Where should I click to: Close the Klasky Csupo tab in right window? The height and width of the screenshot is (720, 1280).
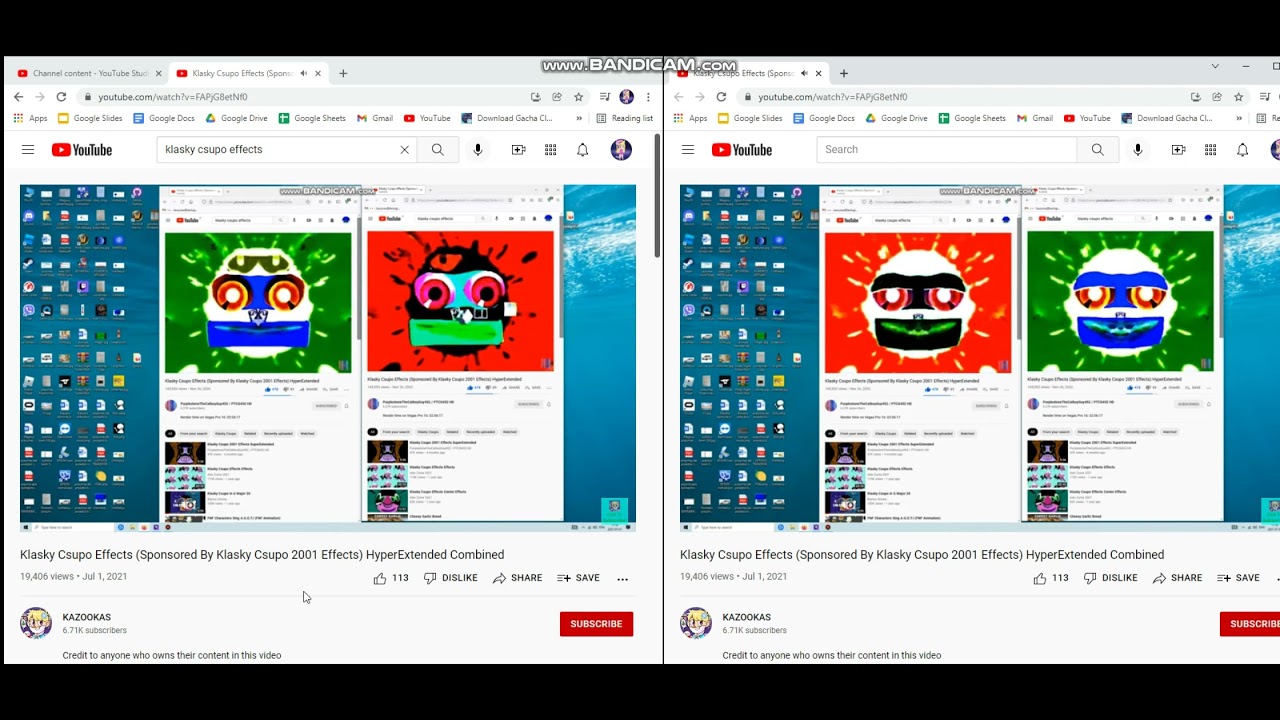tap(819, 73)
